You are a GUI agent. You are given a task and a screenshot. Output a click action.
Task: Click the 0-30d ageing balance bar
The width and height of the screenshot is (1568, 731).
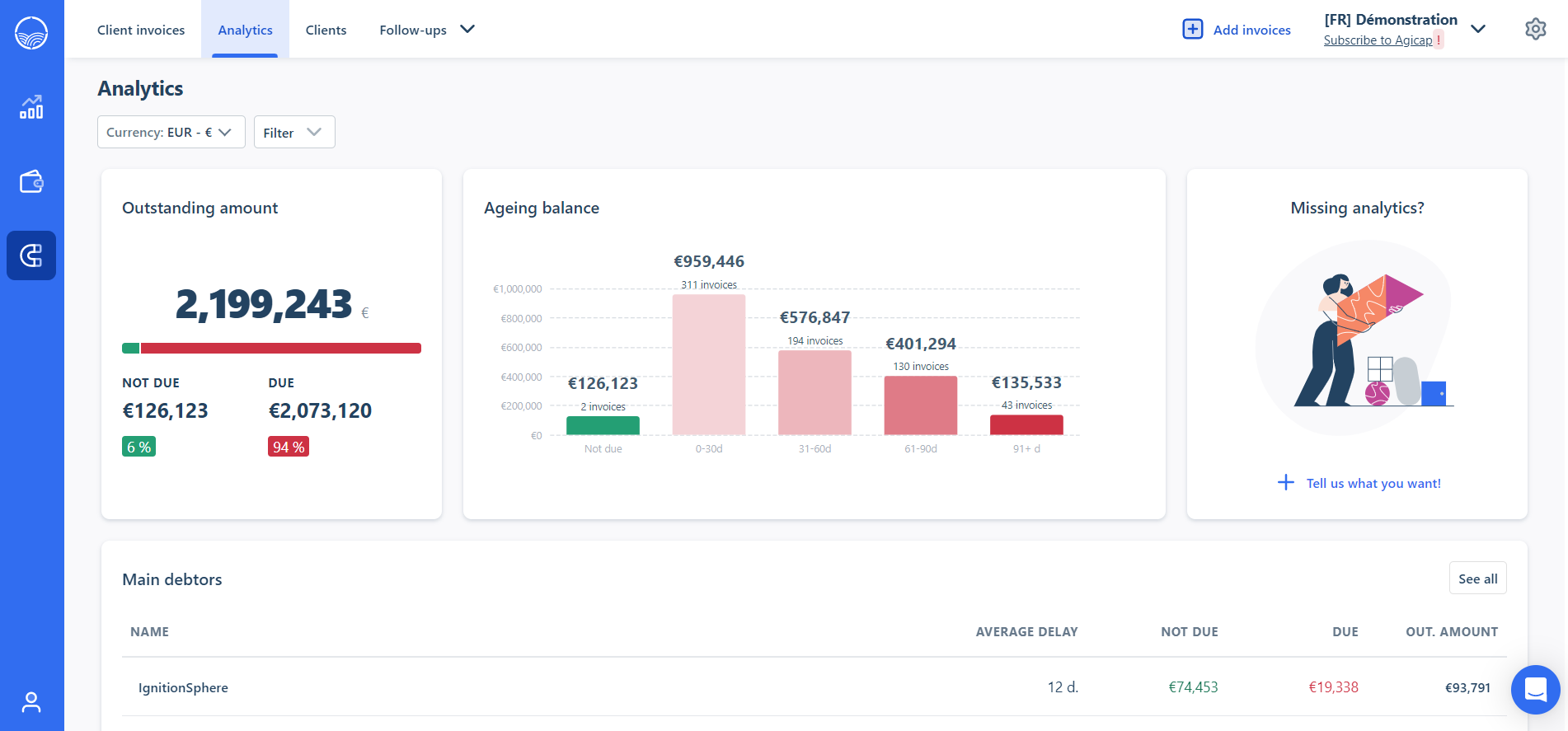pyautogui.click(x=708, y=364)
